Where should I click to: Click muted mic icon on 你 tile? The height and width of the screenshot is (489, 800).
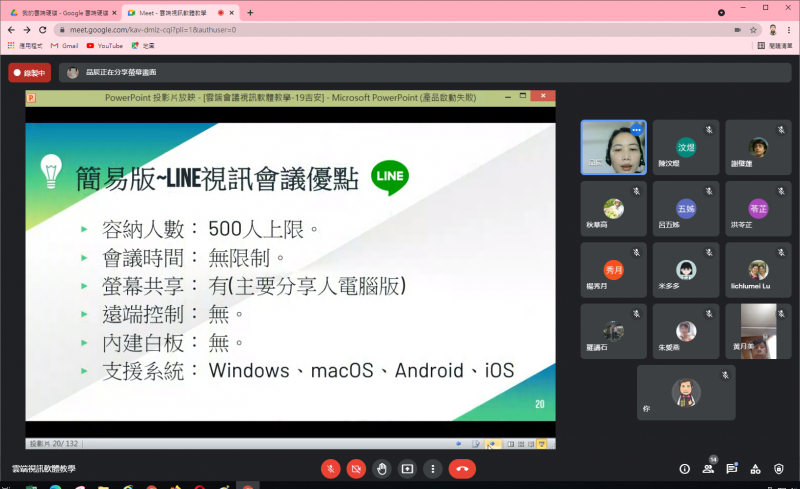(725, 375)
